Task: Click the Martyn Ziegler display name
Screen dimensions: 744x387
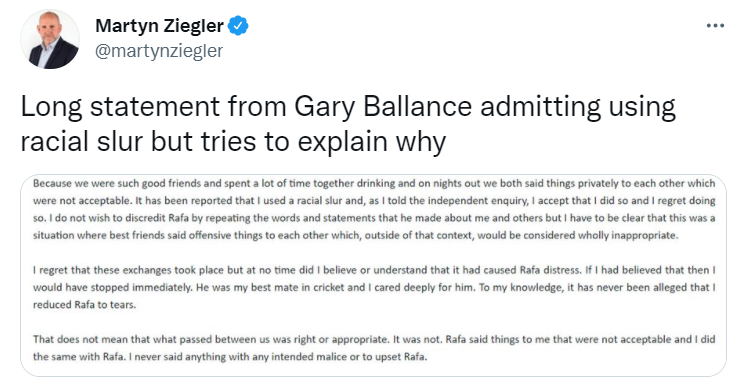Action: coord(159,26)
